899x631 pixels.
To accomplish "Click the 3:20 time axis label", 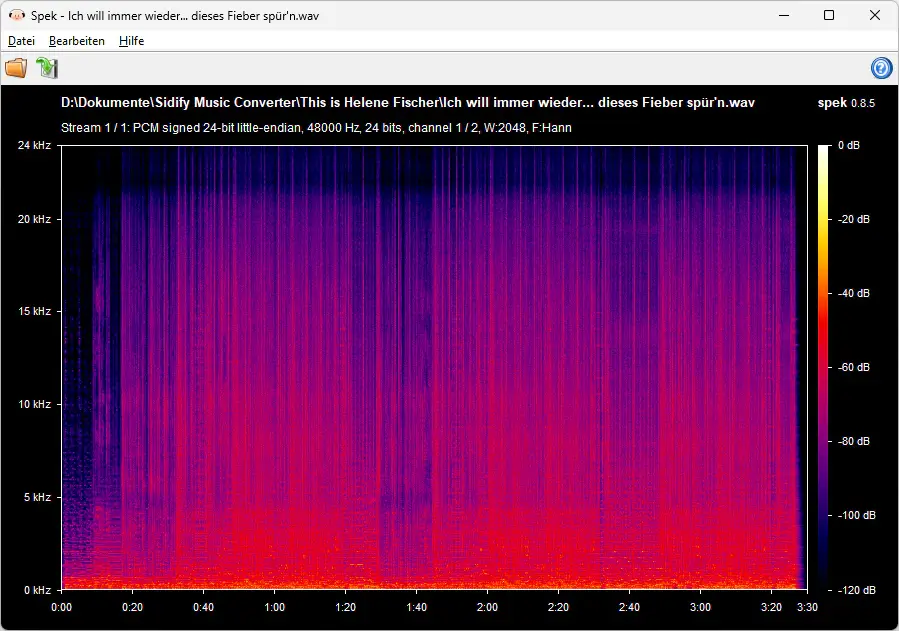I will pyautogui.click(x=771, y=607).
